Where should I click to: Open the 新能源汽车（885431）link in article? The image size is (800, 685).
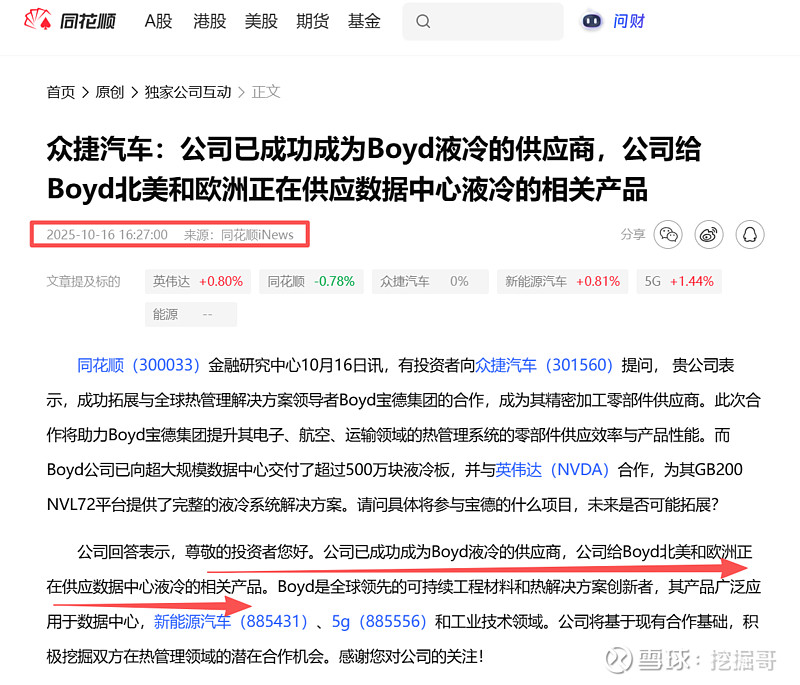(x=231, y=621)
